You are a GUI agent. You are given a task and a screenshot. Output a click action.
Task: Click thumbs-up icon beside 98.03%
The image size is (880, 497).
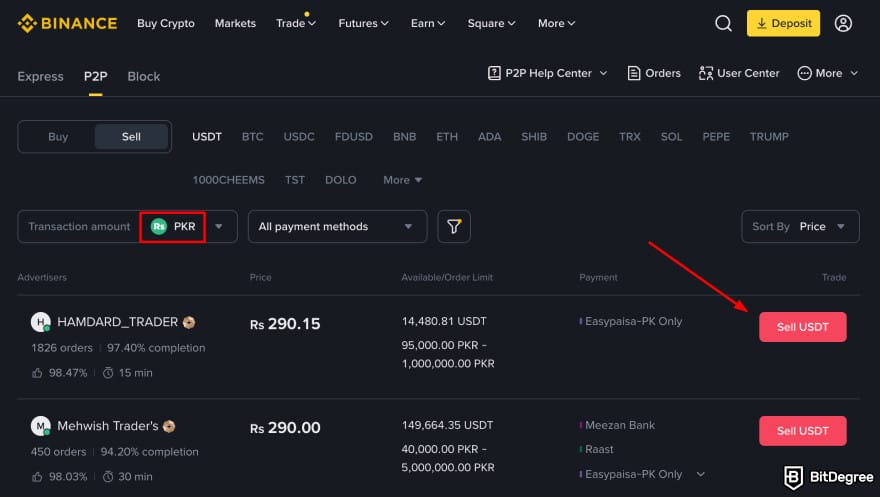tap(37, 477)
